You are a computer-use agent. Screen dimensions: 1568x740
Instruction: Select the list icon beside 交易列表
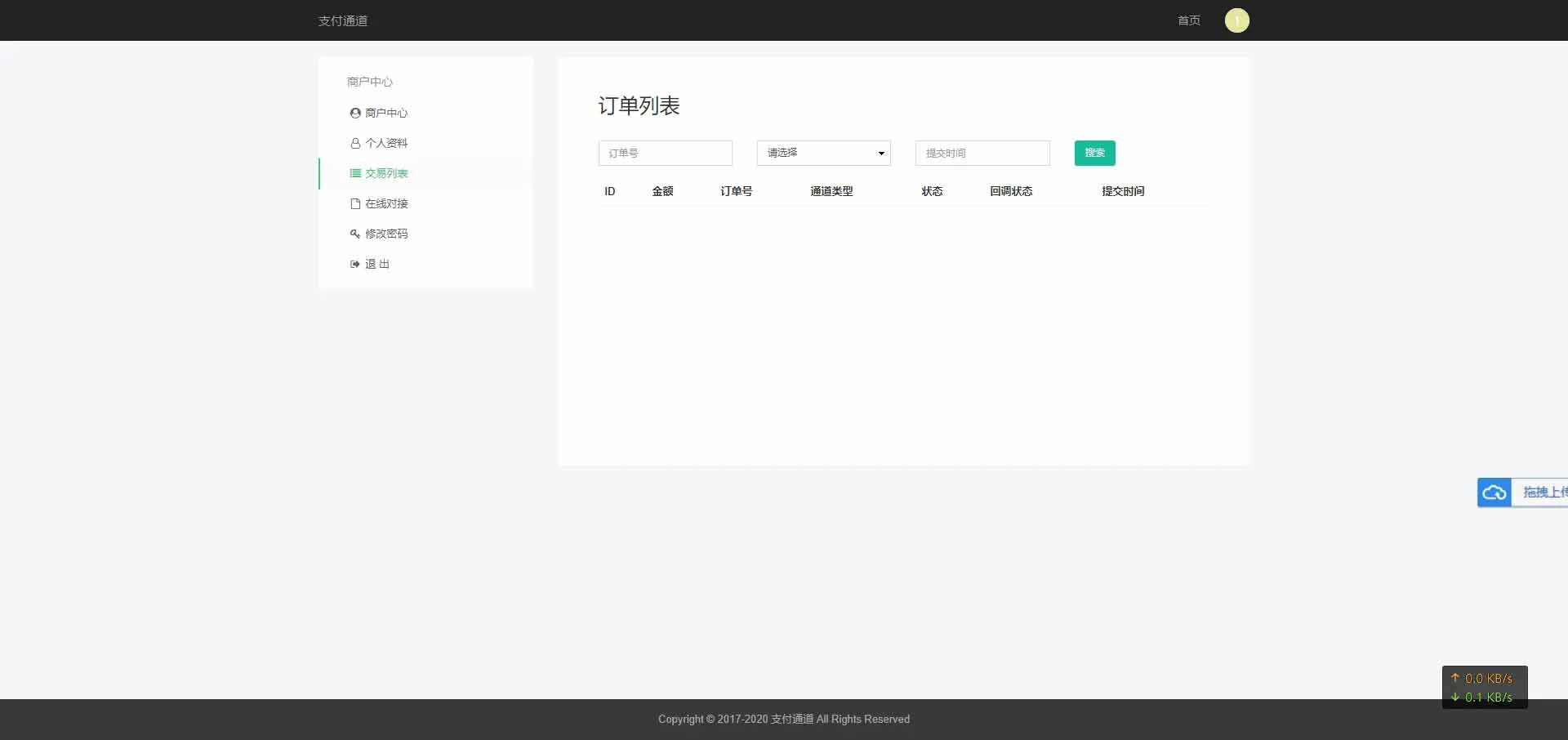[x=354, y=173]
